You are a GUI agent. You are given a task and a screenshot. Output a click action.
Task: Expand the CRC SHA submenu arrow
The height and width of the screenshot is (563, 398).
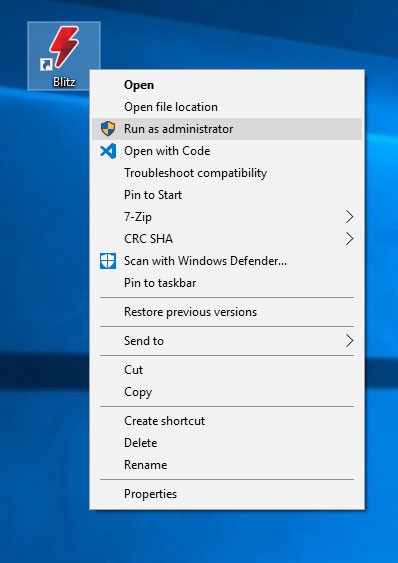point(350,238)
